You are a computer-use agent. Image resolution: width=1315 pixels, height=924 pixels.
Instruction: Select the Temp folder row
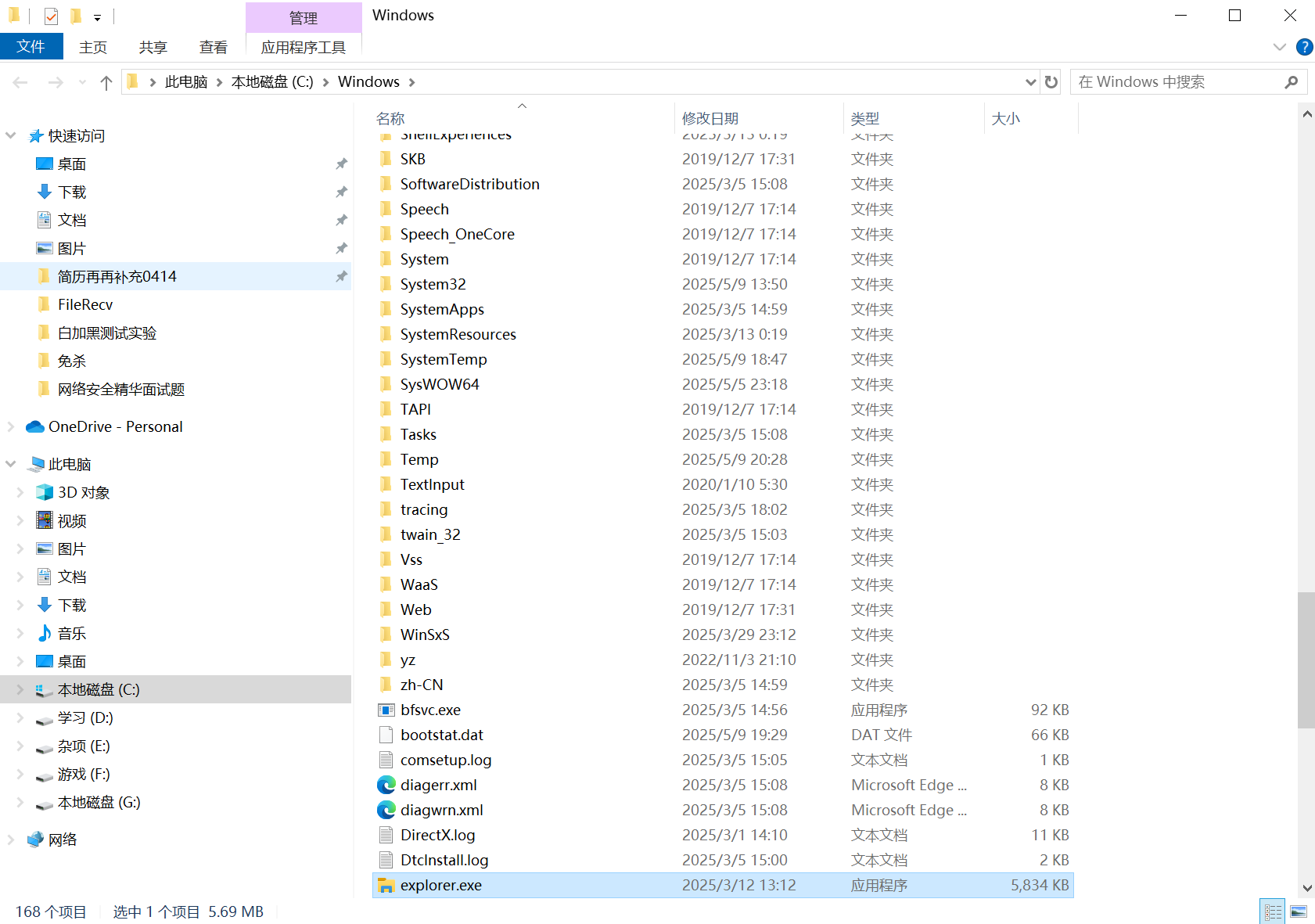pyautogui.click(x=723, y=459)
